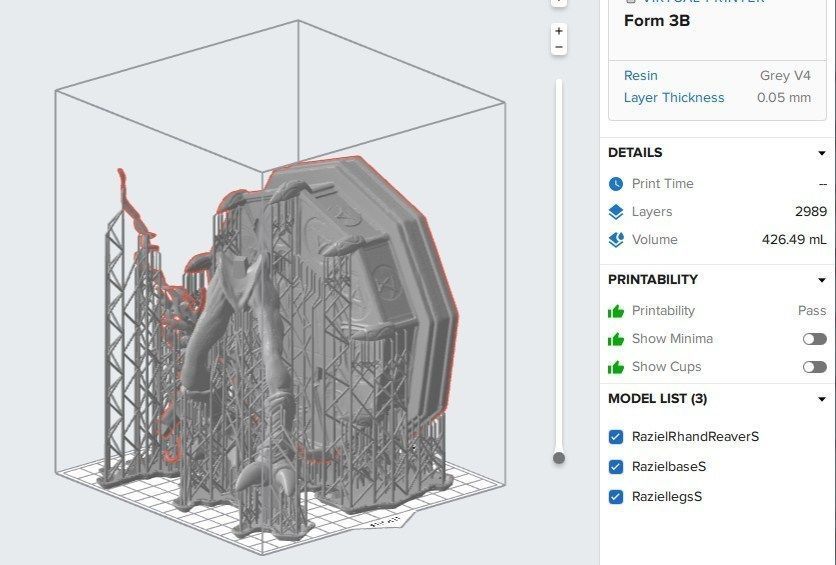Viewport: 836px width, 565px height.
Task: Open the Layer Thickness setting link
Action: point(674,98)
